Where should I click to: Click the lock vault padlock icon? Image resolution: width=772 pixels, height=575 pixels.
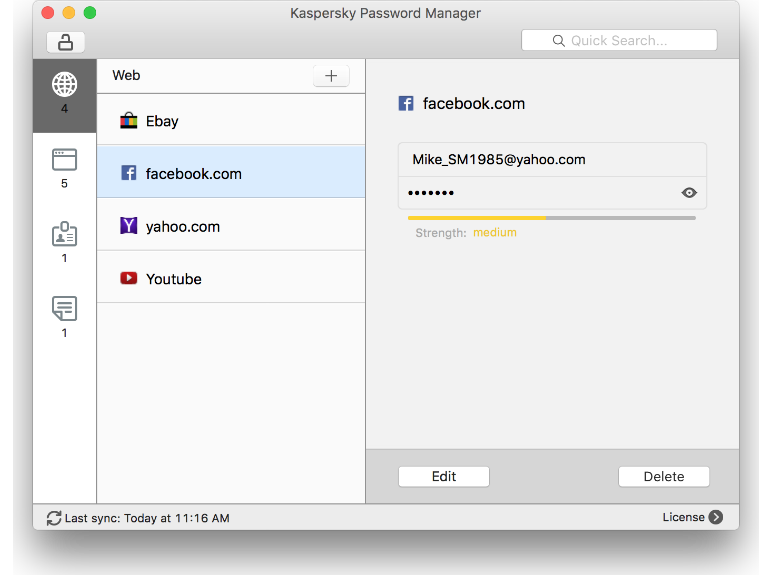click(x=65, y=42)
